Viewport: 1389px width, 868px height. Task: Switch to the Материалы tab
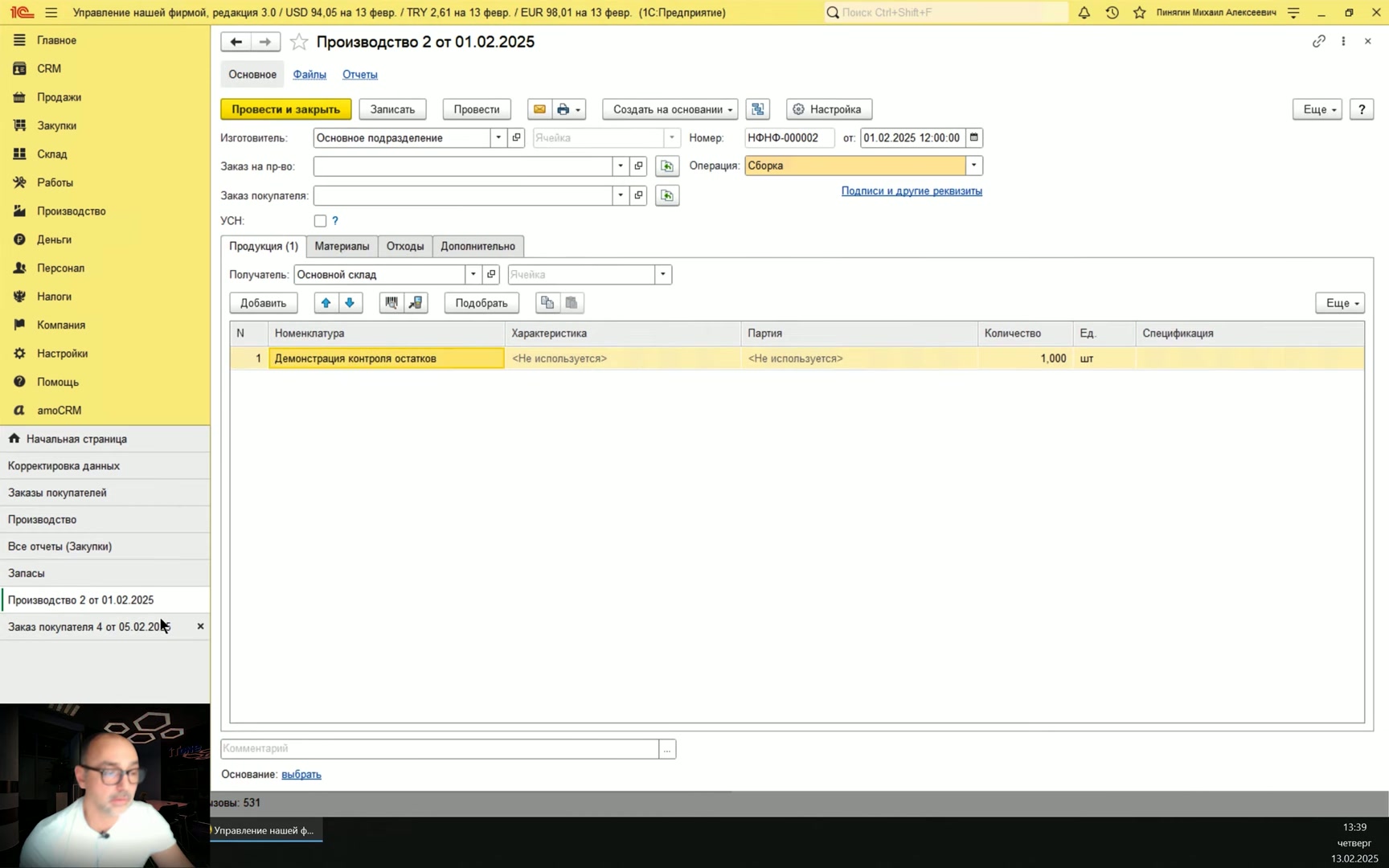tap(342, 246)
